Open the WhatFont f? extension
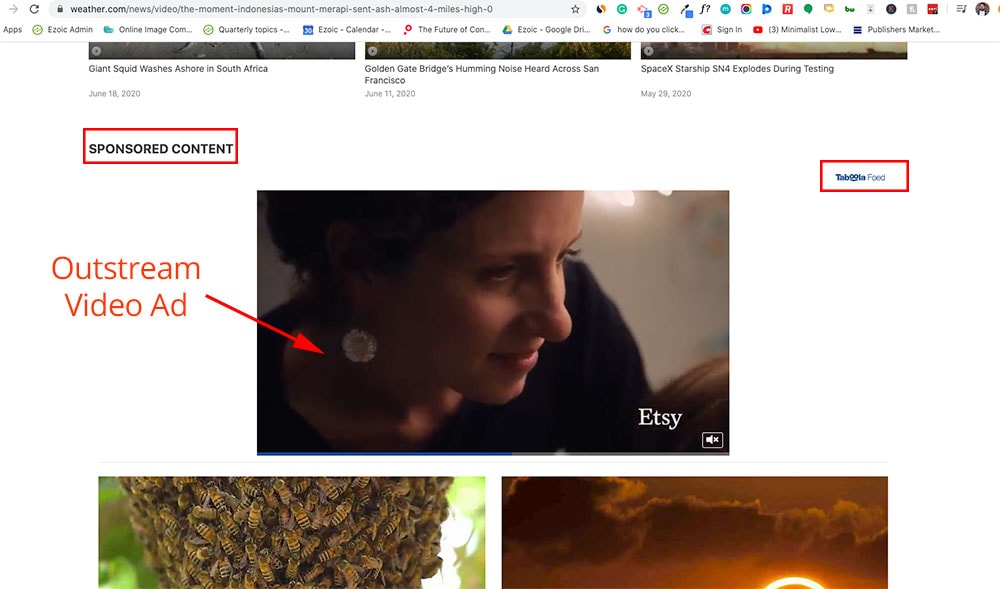Image resolution: width=1000 pixels, height=589 pixels. 705,9
